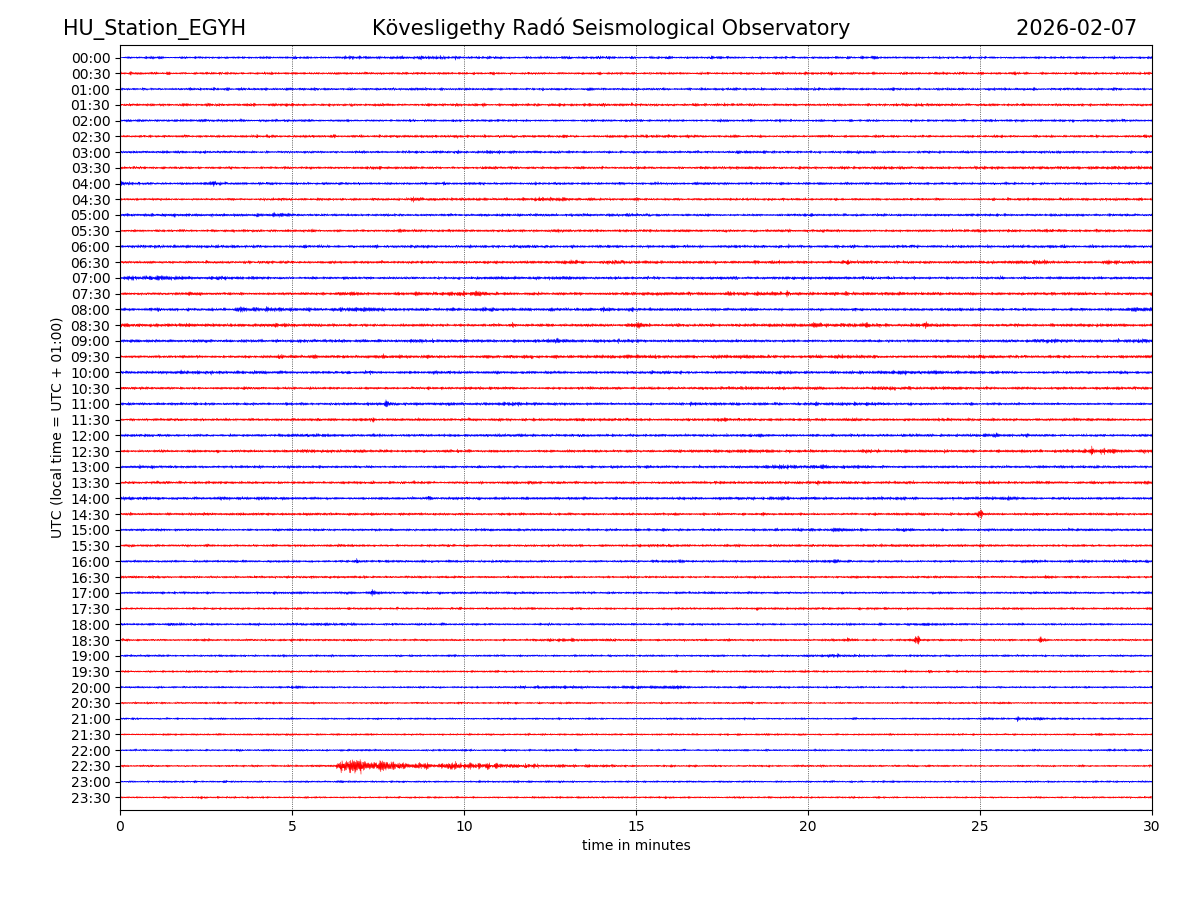
Task: Click the blue blip on the 21:00 trace
Action: point(1018,719)
